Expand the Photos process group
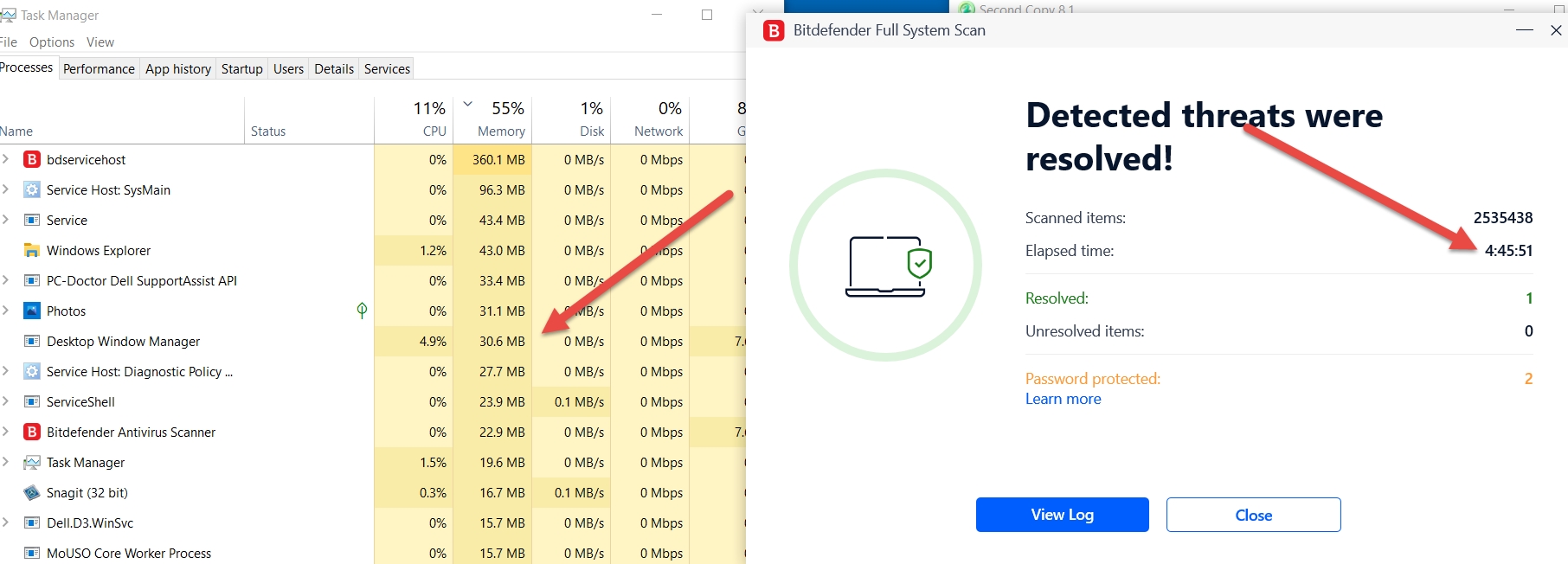The height and width of the screenshot is (564, 1568). point(6,311)
